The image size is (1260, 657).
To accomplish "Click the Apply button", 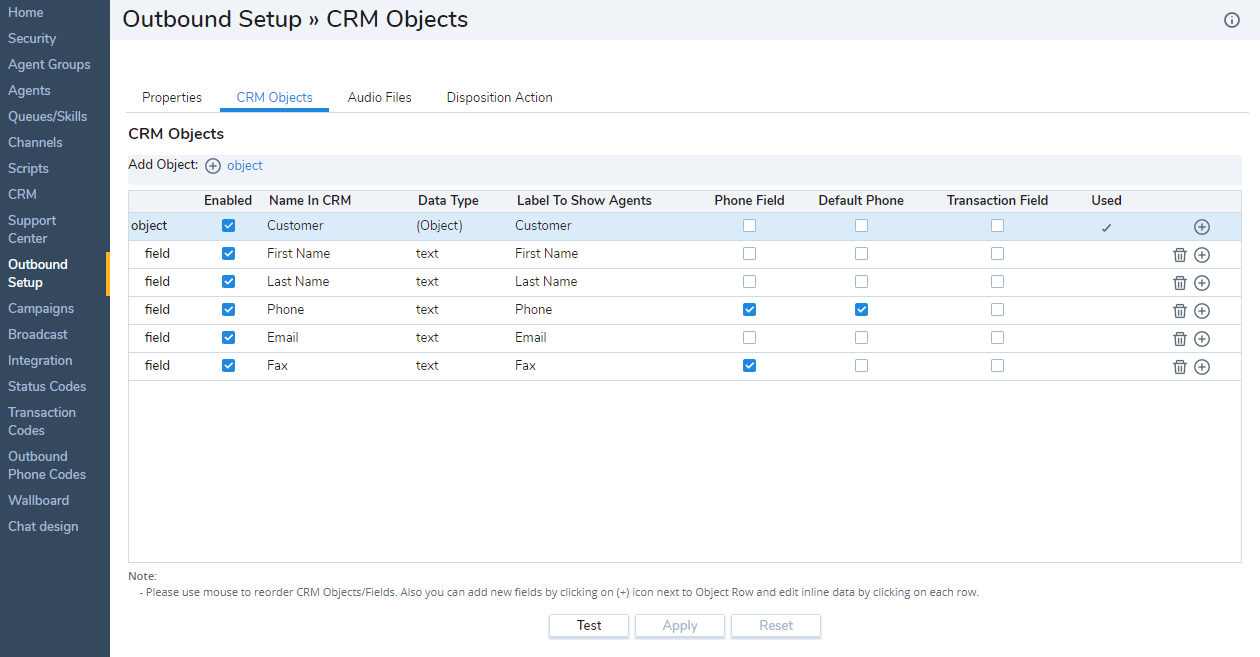I will [x=680, y=625].
